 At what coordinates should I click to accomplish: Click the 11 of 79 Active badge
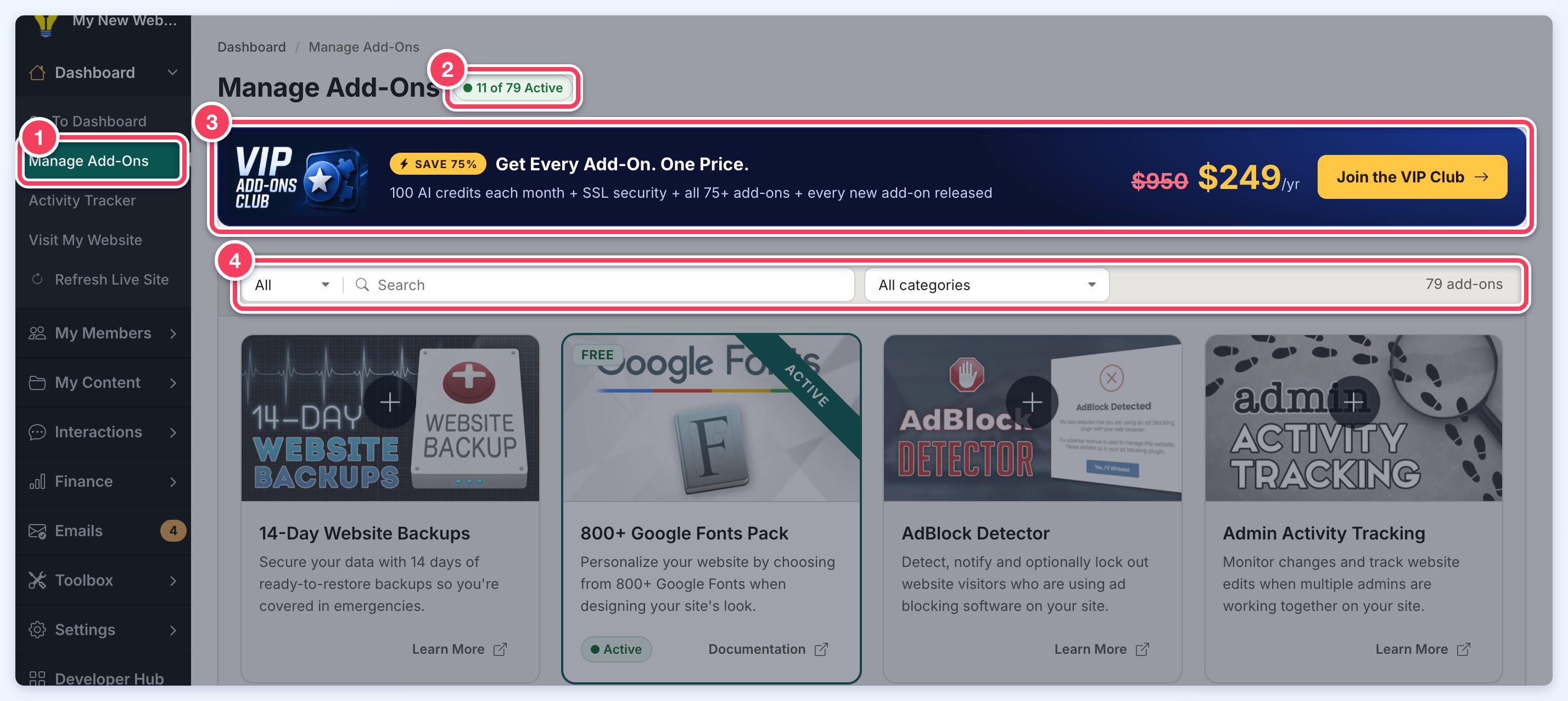(x=513, y=88)
